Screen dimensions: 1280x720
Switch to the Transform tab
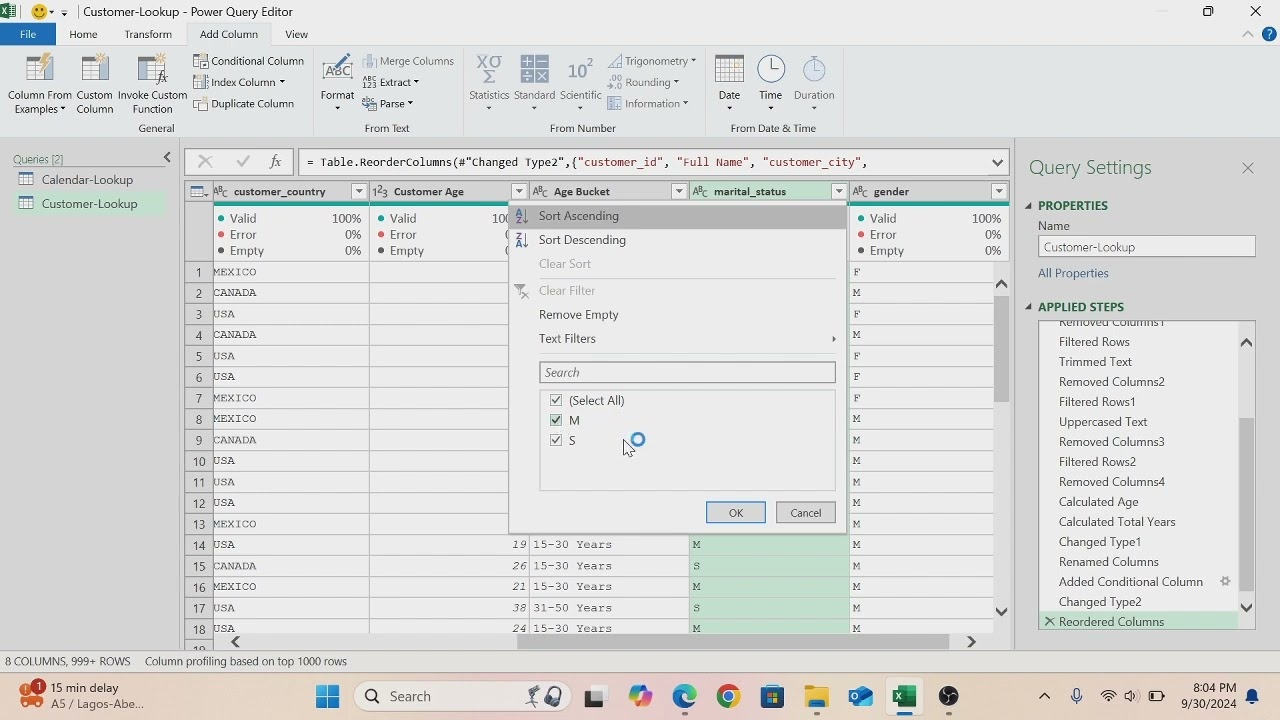(148, 34)
